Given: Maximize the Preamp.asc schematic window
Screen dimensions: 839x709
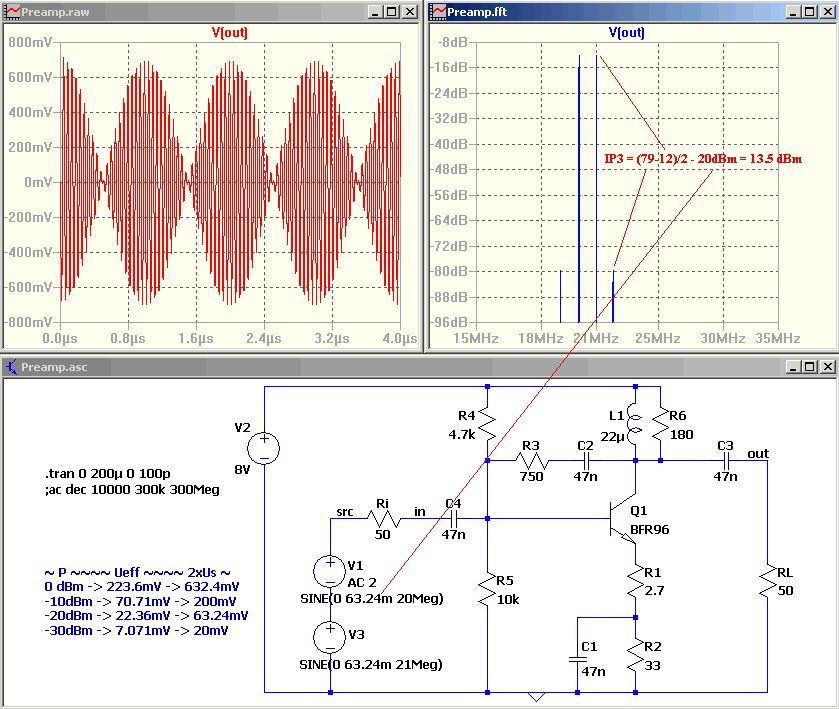Looking at the screenshot, I should 810,367.
